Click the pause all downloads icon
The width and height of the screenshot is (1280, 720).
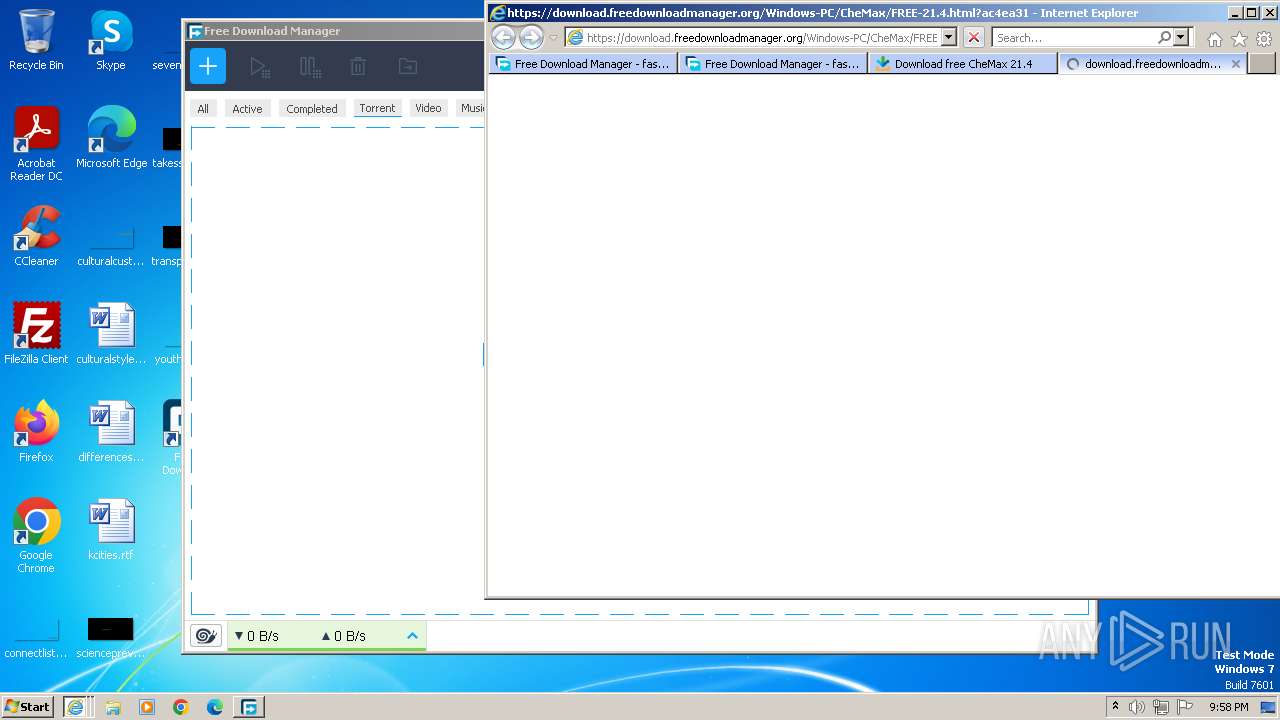pyautogui.click(x=310, y=67)
